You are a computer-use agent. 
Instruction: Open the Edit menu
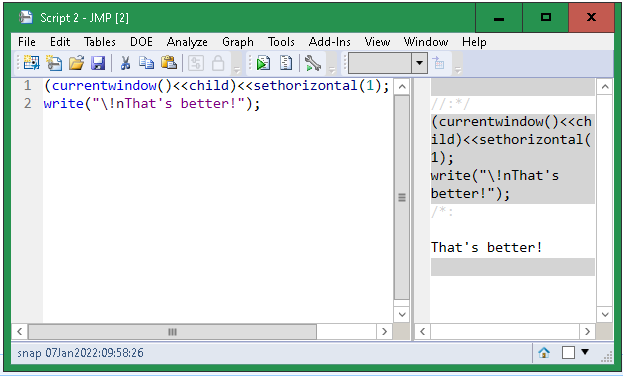(x=60, y=42)
